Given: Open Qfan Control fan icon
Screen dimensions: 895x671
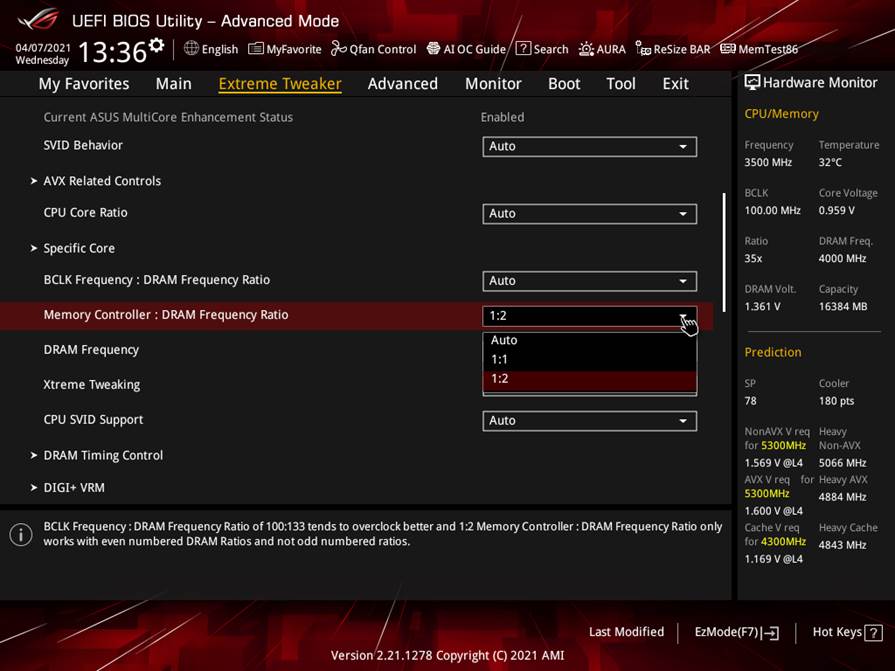Looking at the screenshot, I should point(338,49).
